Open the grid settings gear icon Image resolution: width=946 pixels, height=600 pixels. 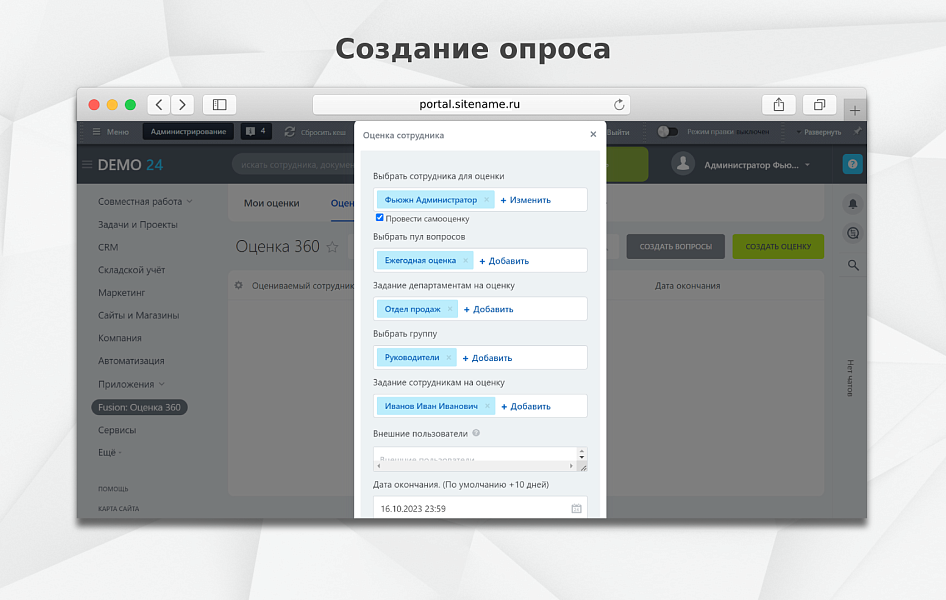click(x=238, y=285)
